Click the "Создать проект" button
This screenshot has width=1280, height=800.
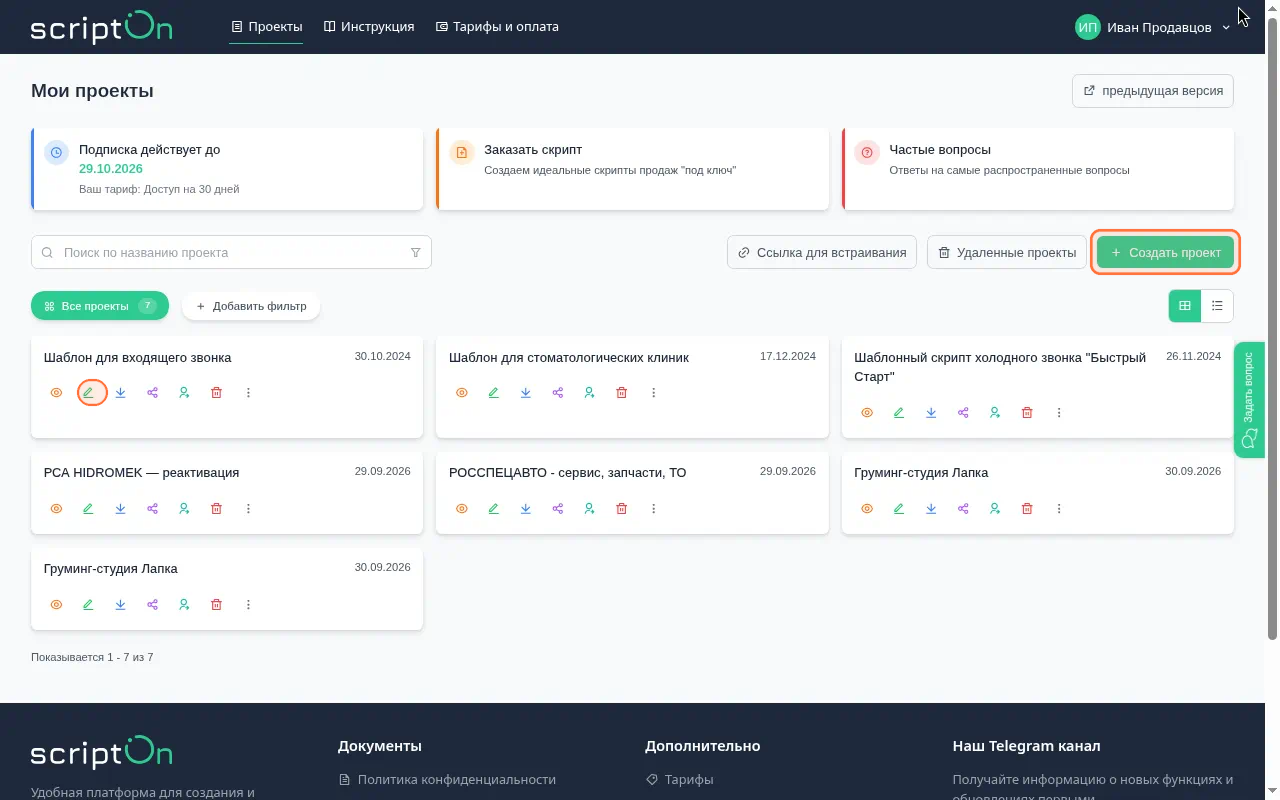tap(1165, 253)
